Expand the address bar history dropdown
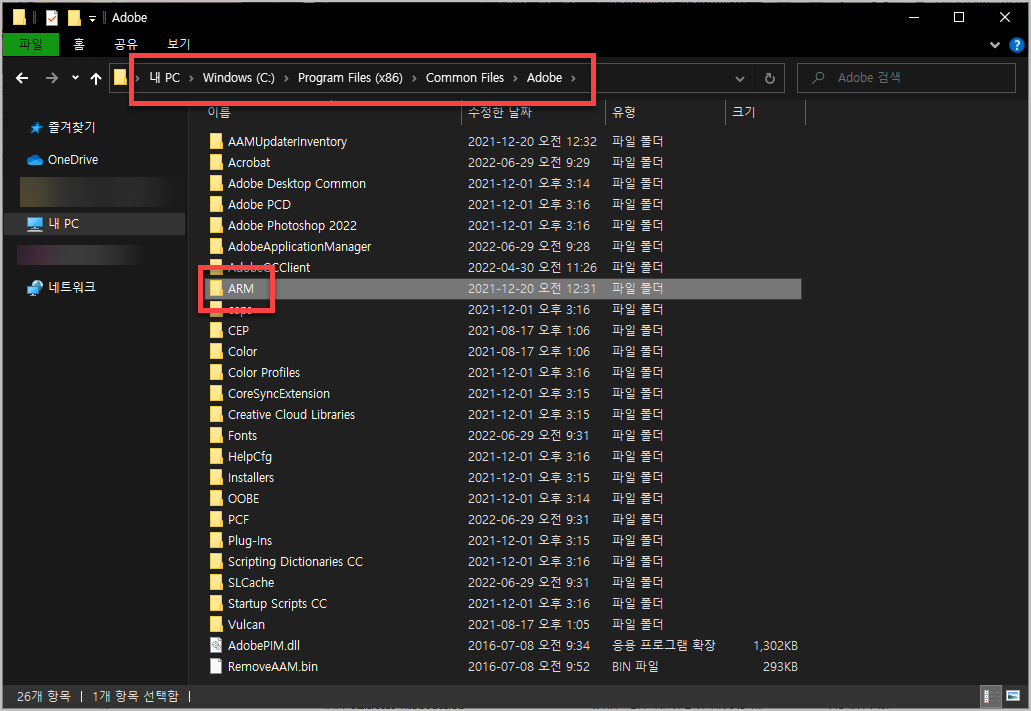The width and height of the screenshot is (1031, 711). 740,78
